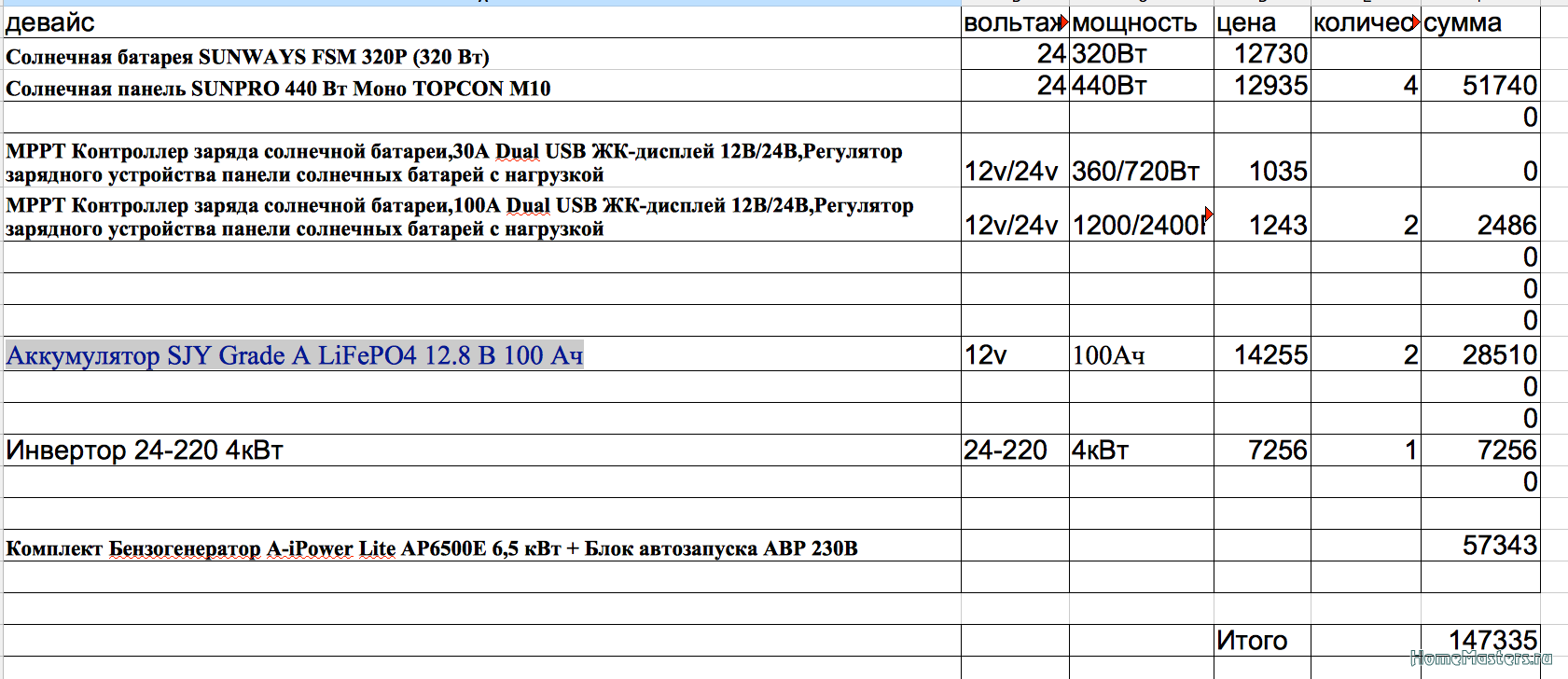Click the price cell 12730

tap(1262, 54)
